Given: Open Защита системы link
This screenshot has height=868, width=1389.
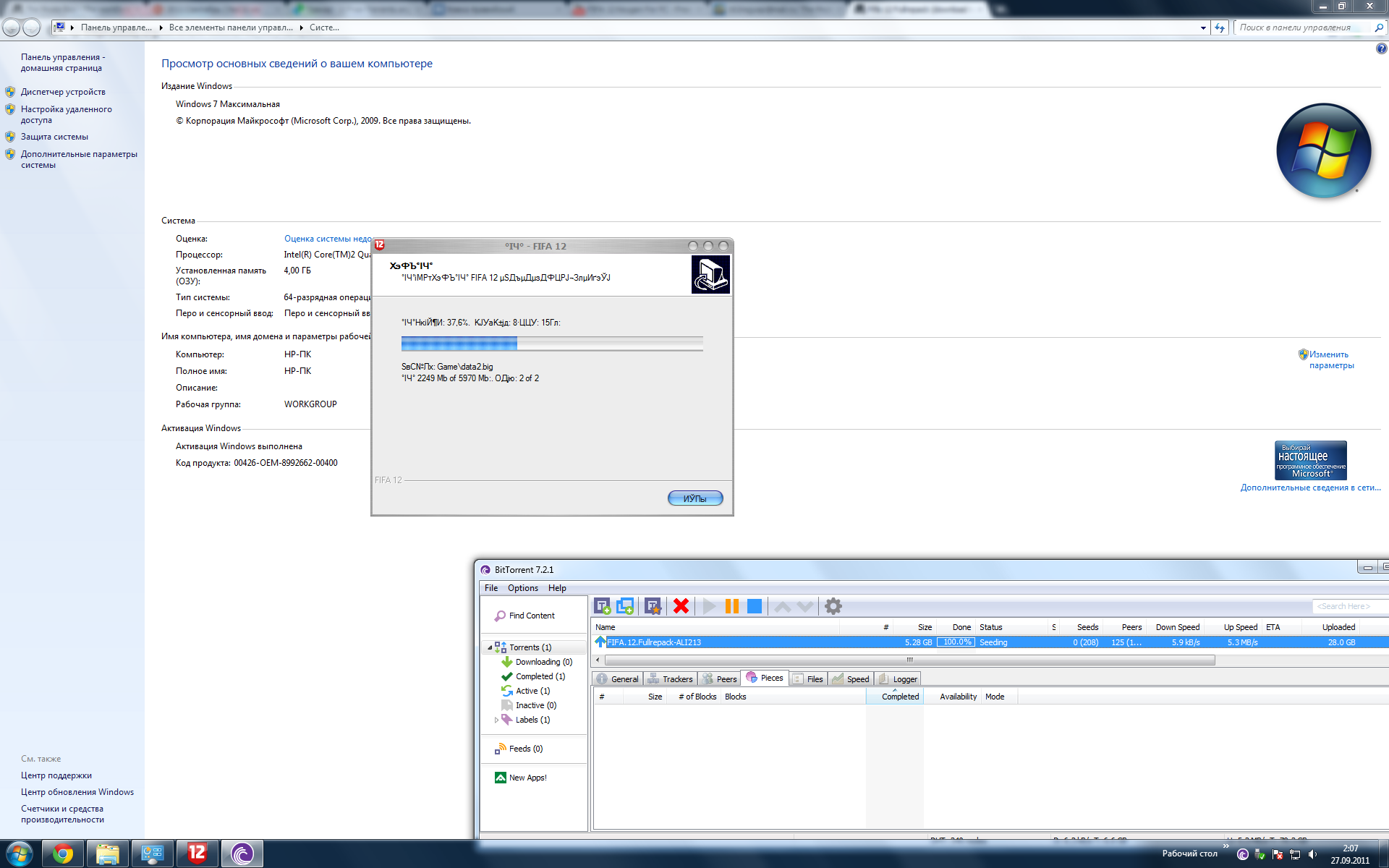Looking at the screenshot, I should click(x=54, y=137).
